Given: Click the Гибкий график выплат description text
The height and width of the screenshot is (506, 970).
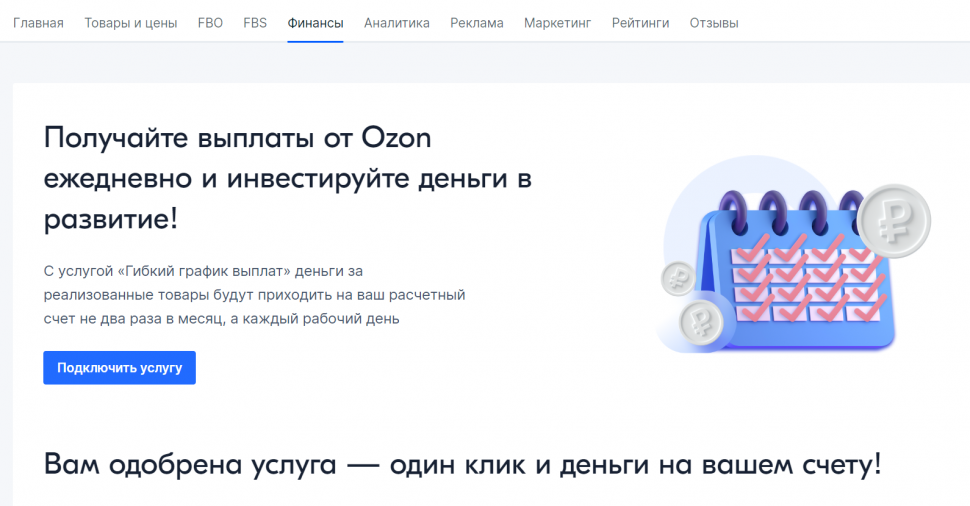Looking at the screenshot, I should pyautogui.click(x=254, y=294).
